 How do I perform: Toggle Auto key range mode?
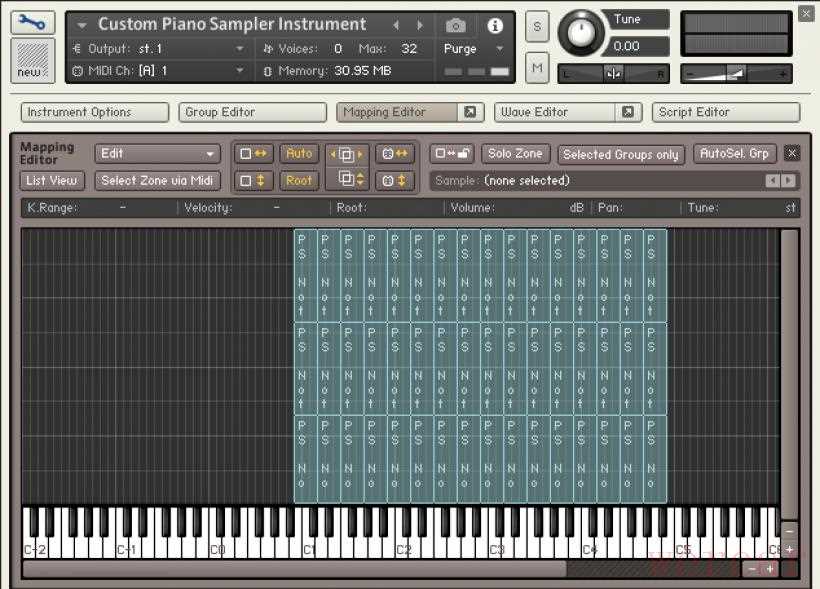(x=298, y=153)
